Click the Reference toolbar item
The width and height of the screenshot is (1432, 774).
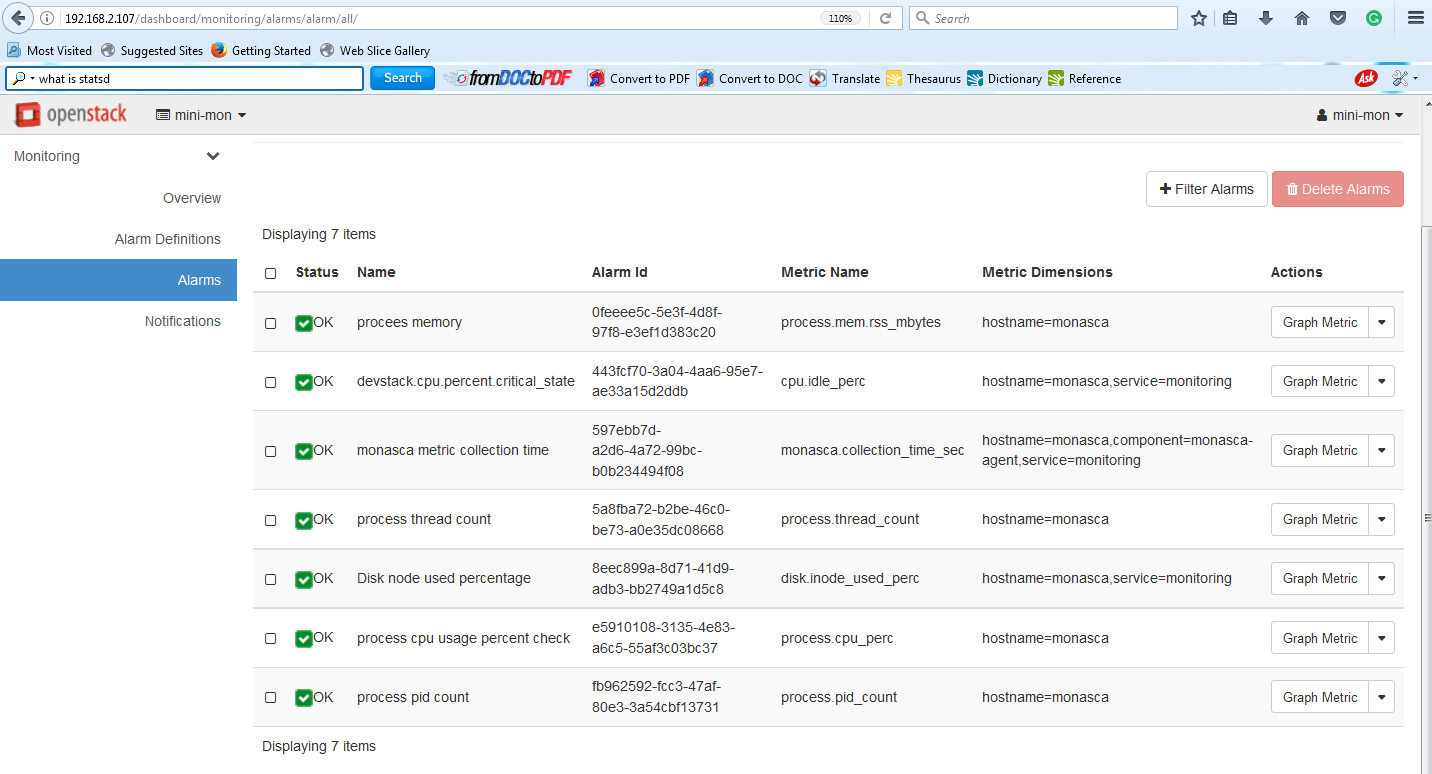click(1084, 78)
